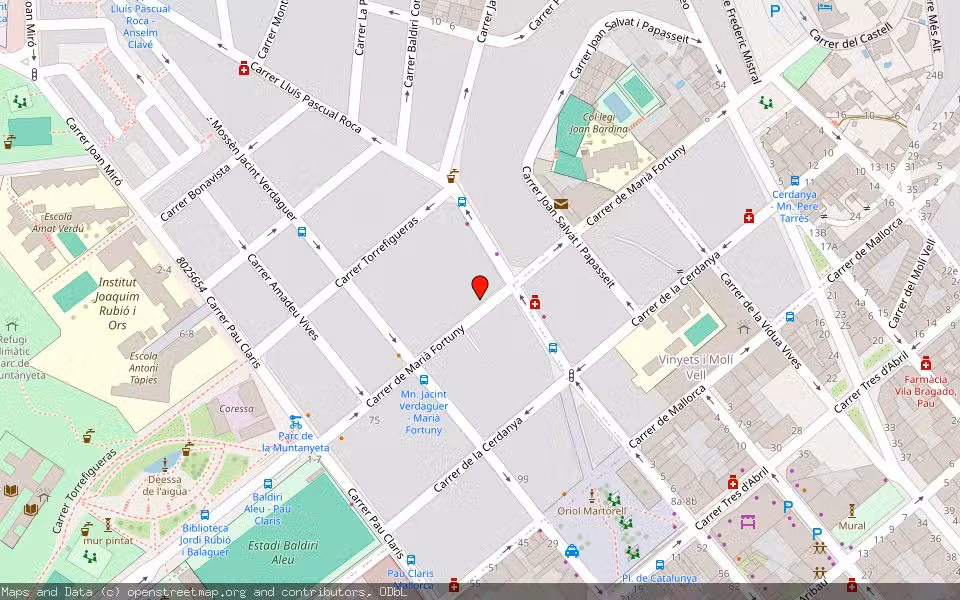Open the bus stop icon above Cerdanya - Mn. Pere Tarrès
Image resolution: width=960 pixels, height=600 pixels.
coord(795,181)
